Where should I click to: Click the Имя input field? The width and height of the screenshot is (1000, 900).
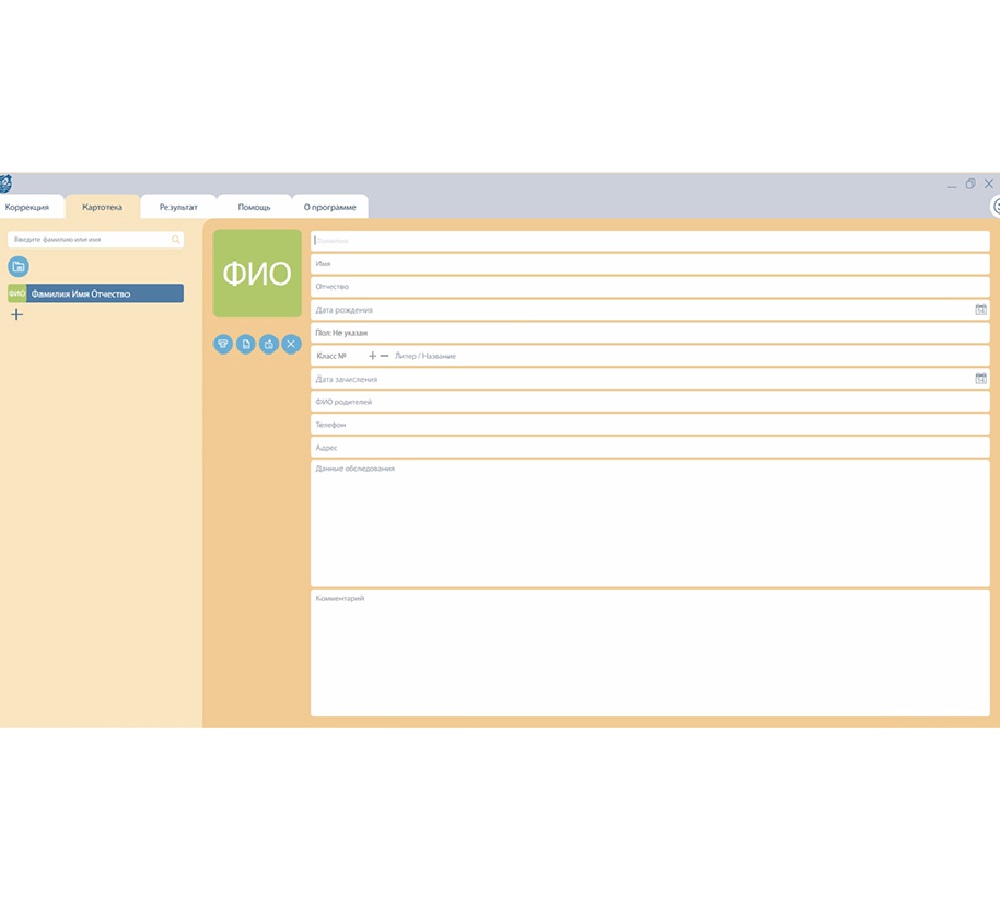(x=650, y=263)
